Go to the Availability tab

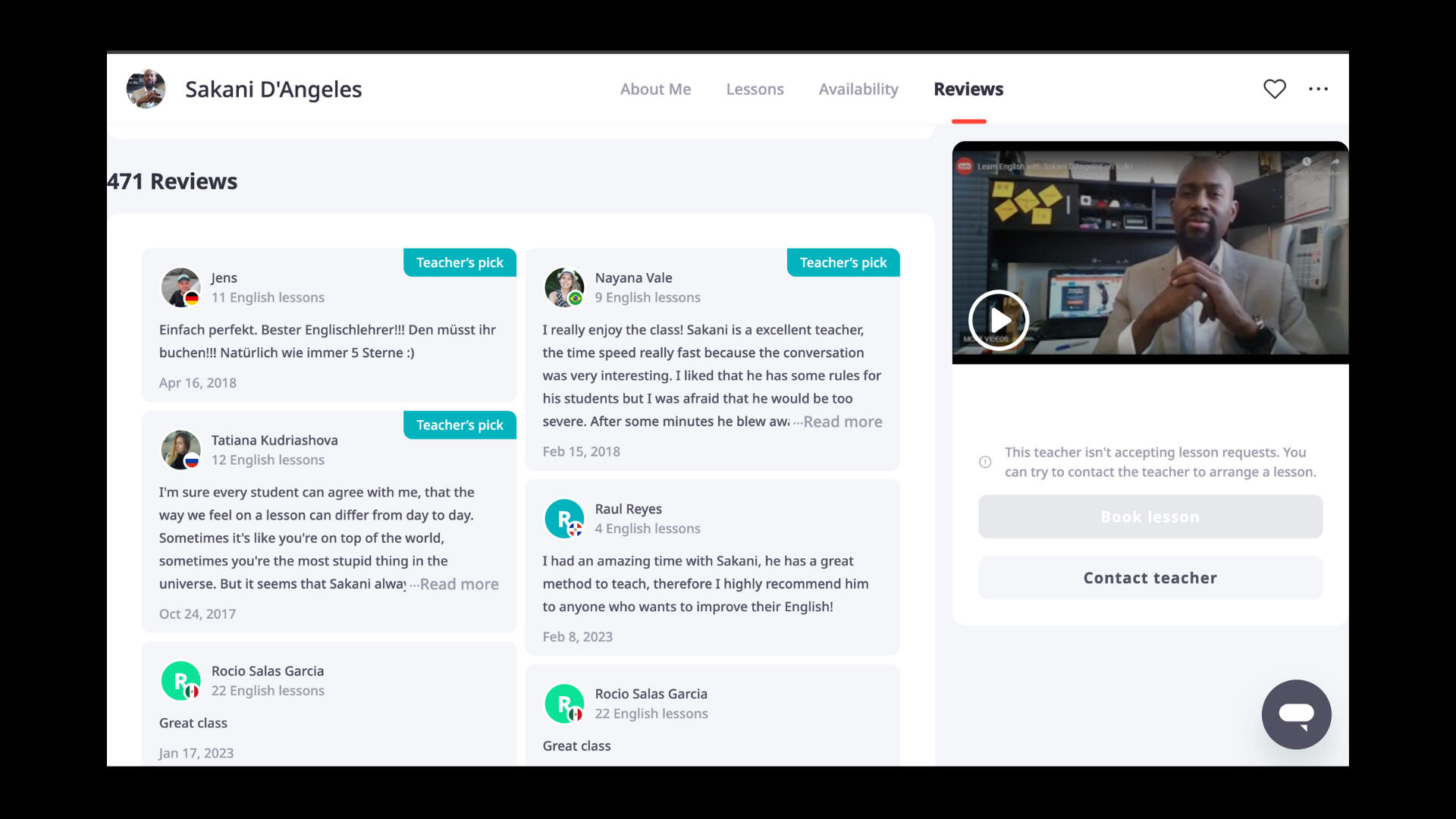click(x=858, y=89)
